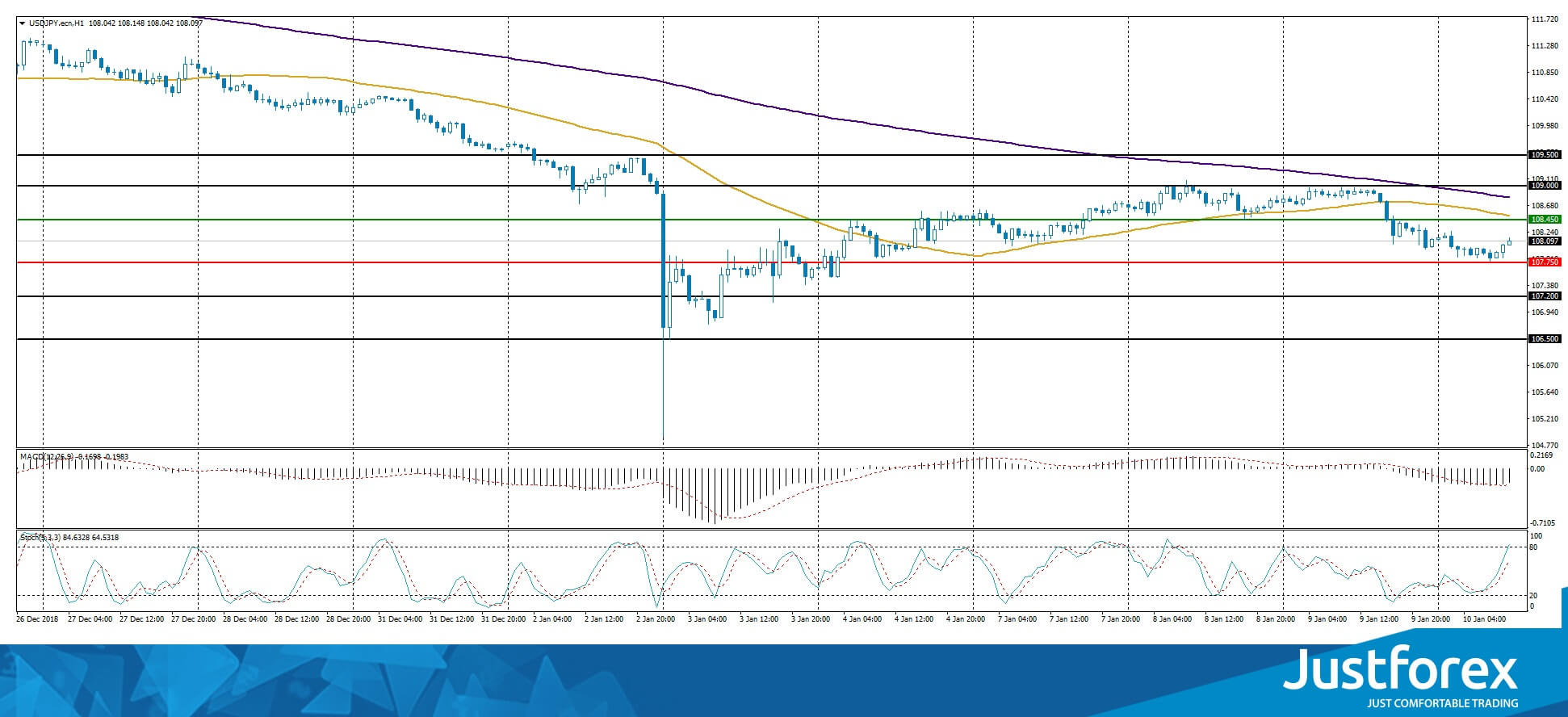Click the 7 Jan 04:00 time label
Viewport: 1568px width, 717px height.
click(x=1017, y=619)
